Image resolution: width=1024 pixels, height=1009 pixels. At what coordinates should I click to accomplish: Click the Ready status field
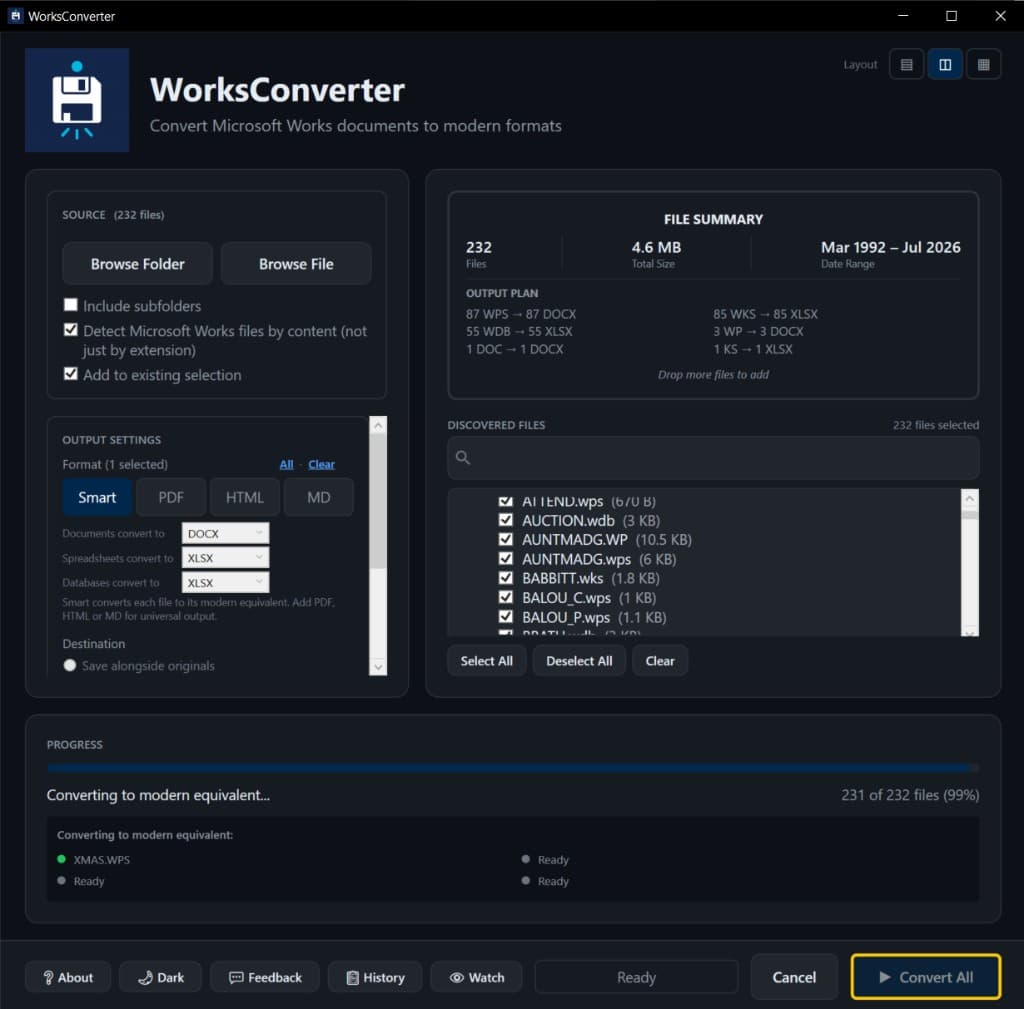tap(636, 977)
